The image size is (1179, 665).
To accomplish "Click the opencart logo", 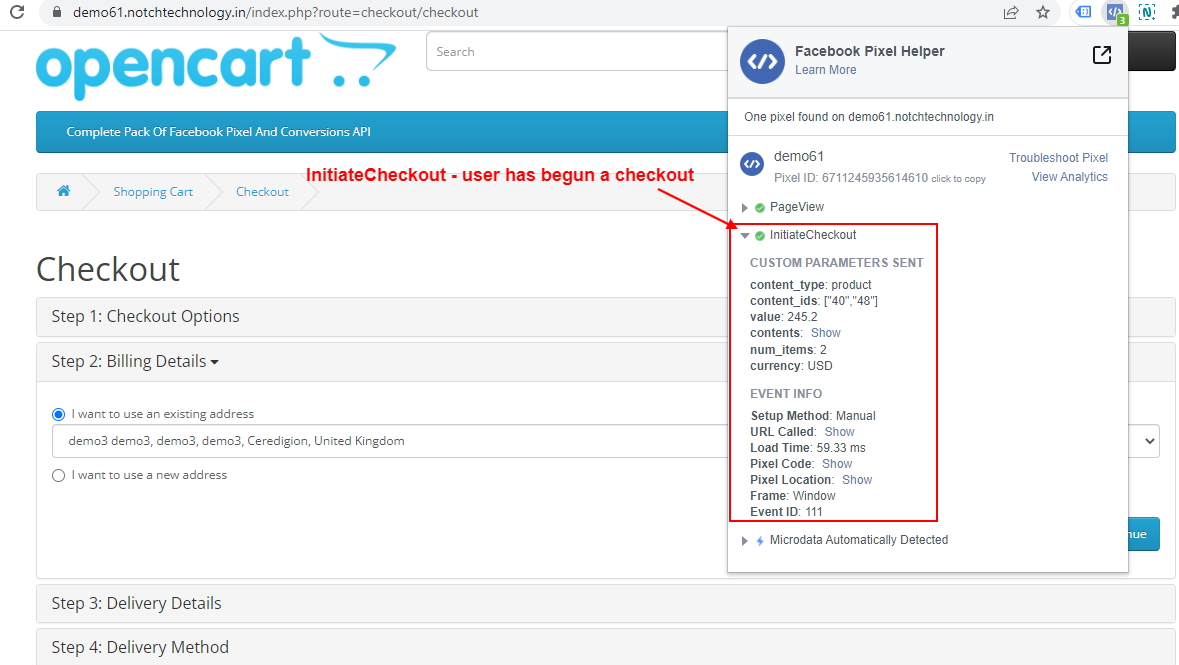I will click(x=216, y=66).
